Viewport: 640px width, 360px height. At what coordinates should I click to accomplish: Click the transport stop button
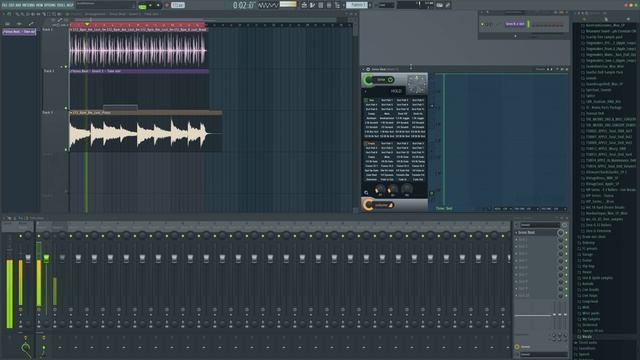point(158,5)
